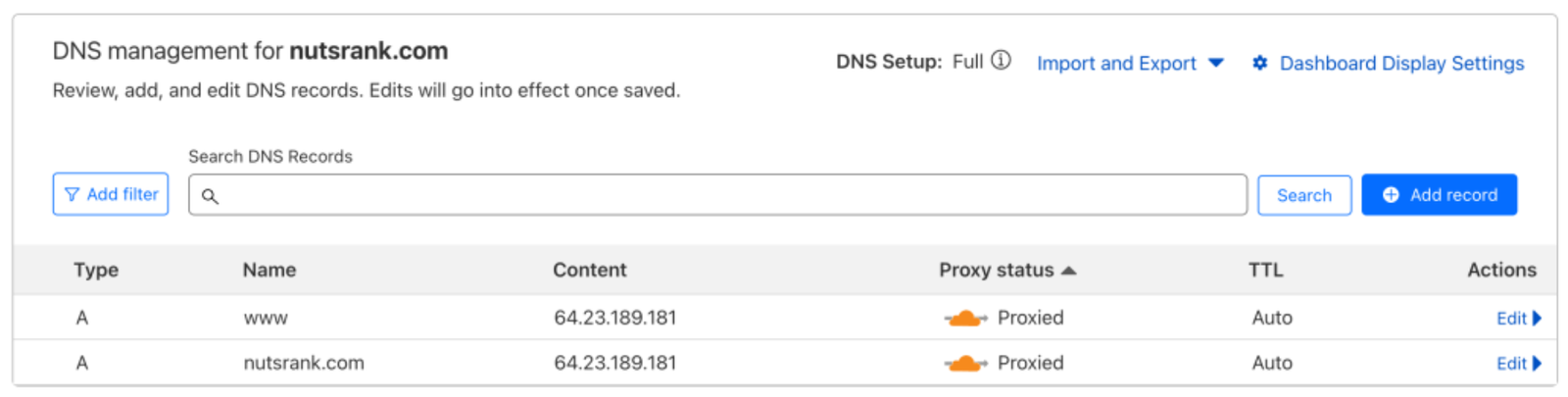Click the magnifier icon in search box

pyautogui.click(x=210, y=196)
